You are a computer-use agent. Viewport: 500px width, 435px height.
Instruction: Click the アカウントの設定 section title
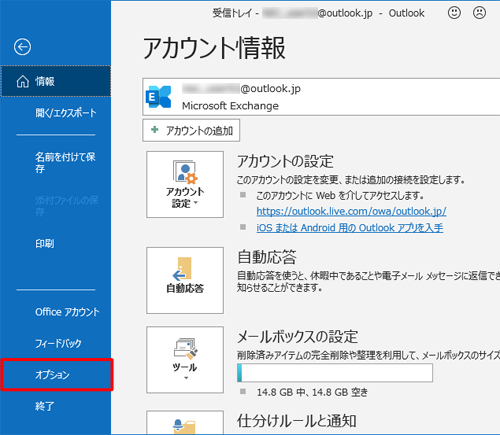(285, 161)
